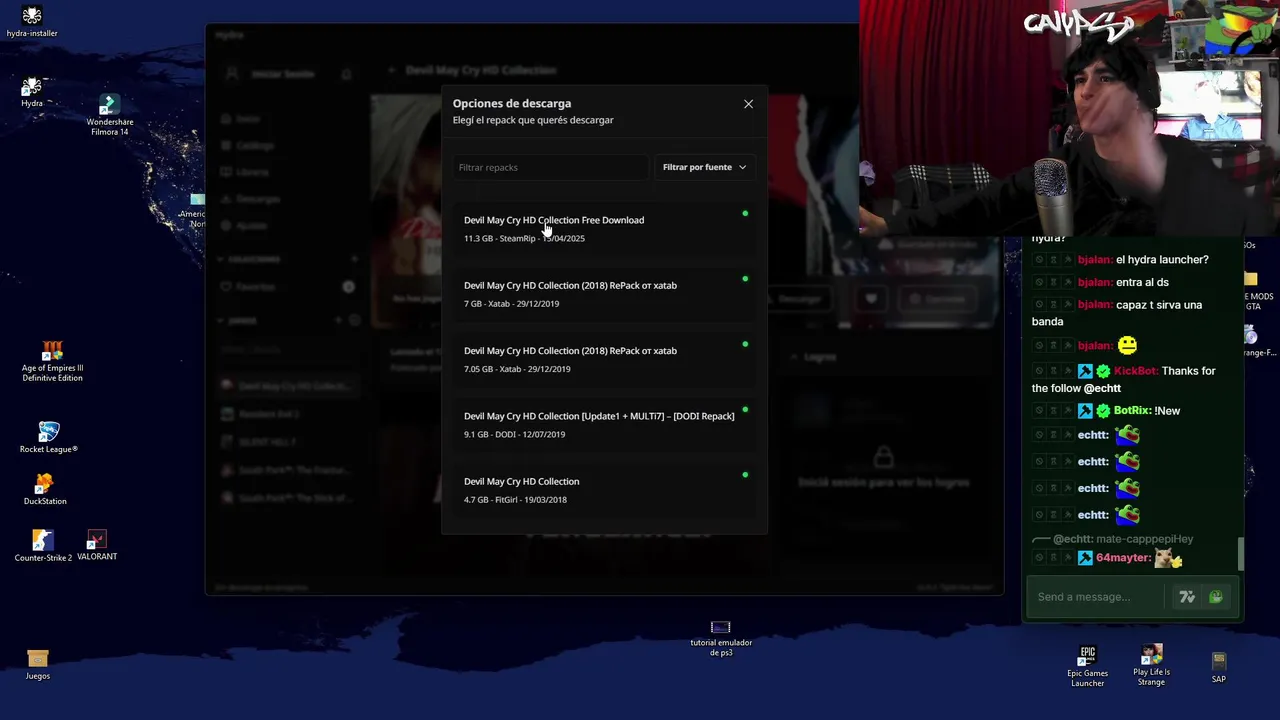Select Epic Games Launcher desktop icon
The image size is (1280, 720).
click(1087, 667)
